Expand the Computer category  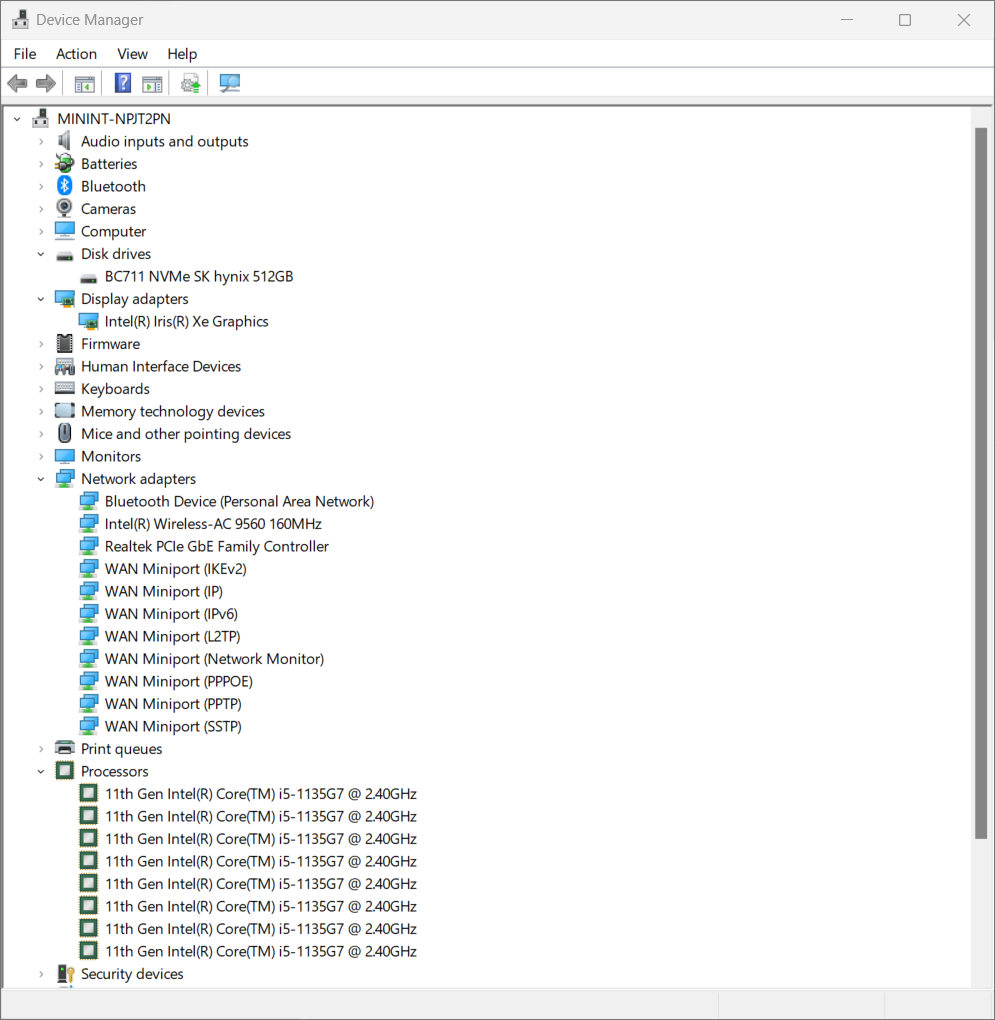(x=41, y=231)
